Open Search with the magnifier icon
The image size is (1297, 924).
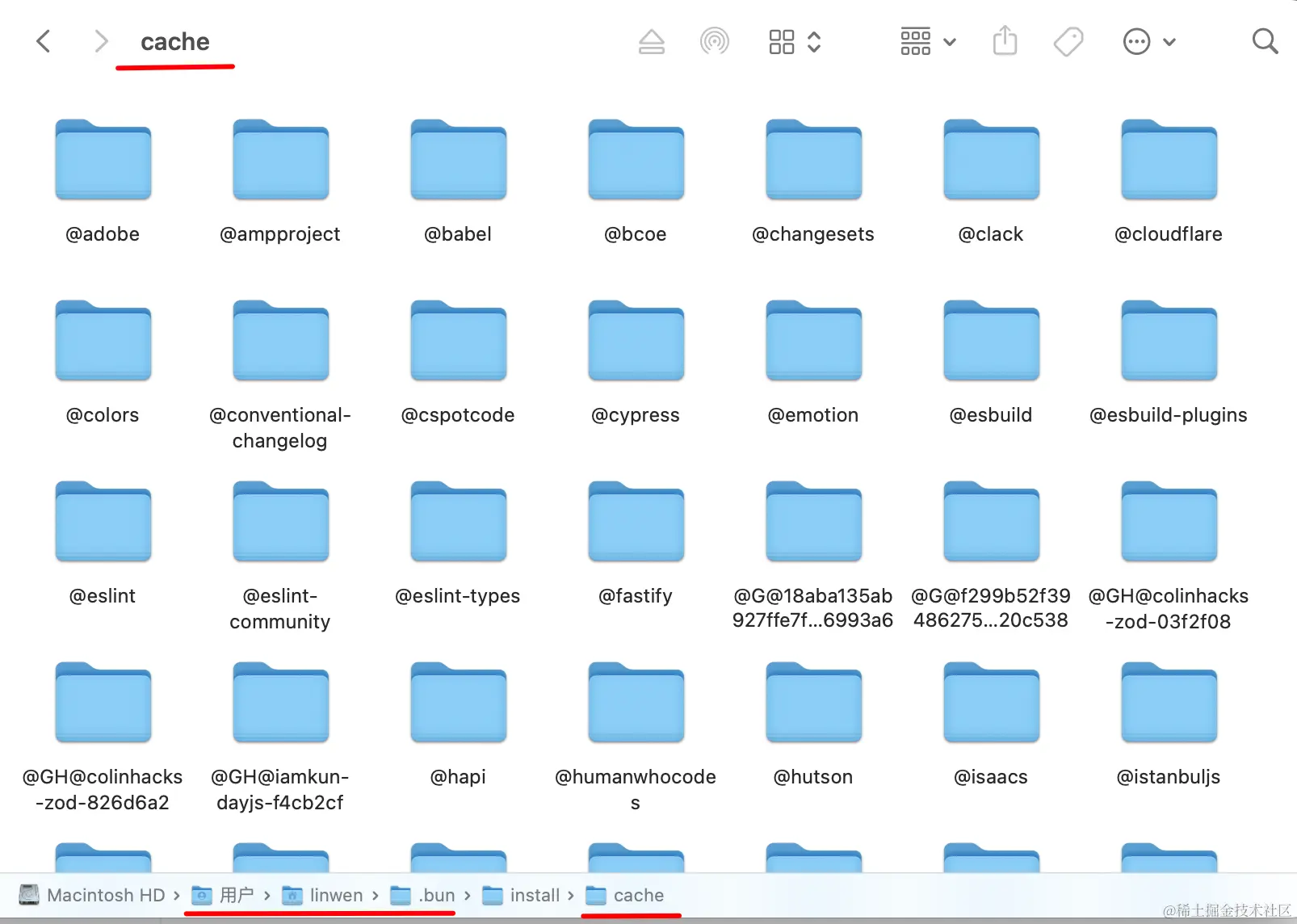tap(1265, 41)
